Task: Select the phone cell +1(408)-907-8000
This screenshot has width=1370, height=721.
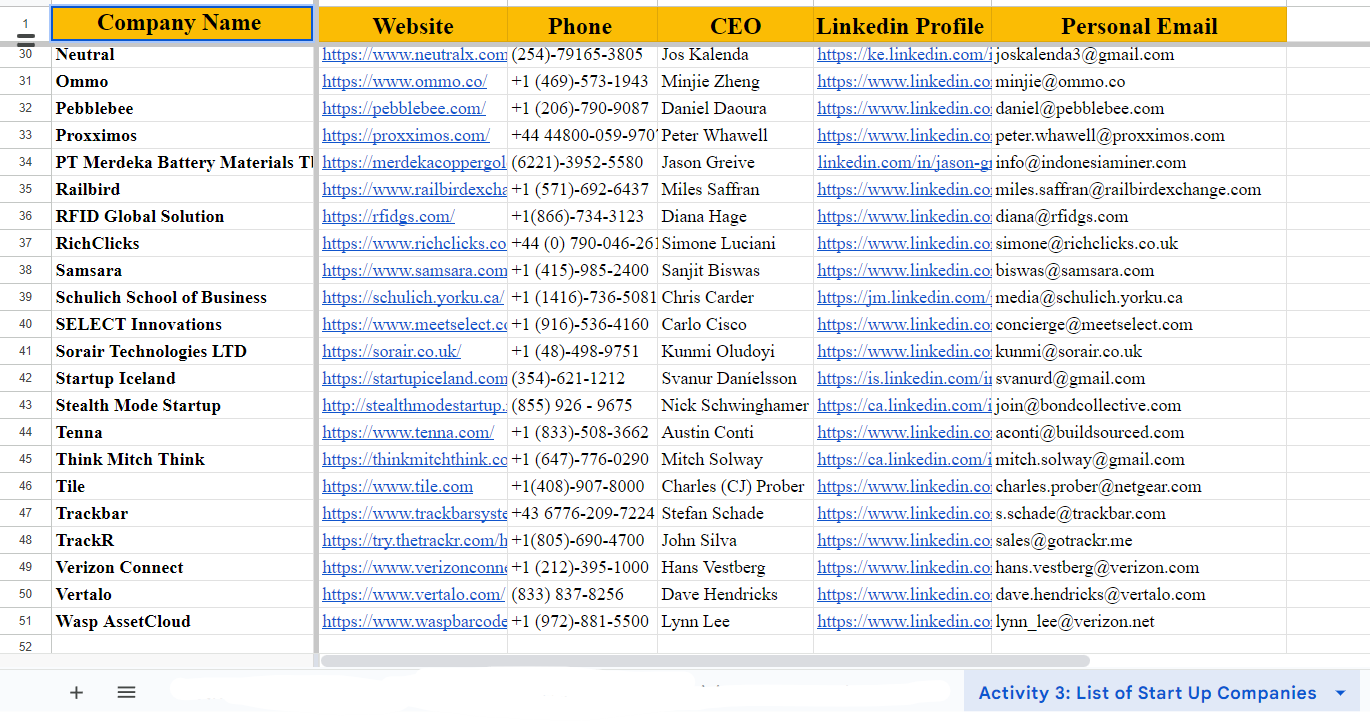Action: 582,487
